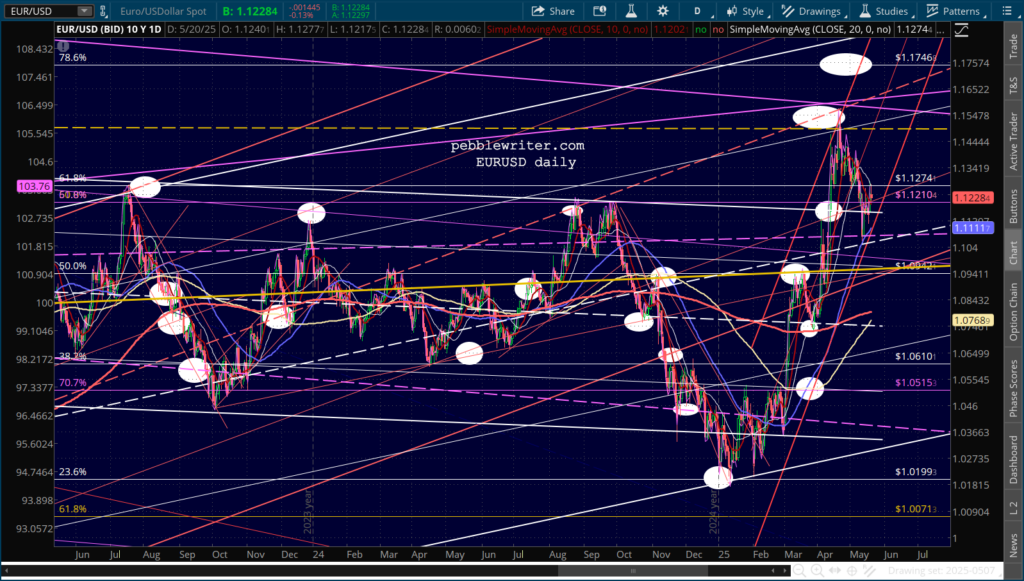Open the Dashboard side tab
The width and height of the screenshot is (1024, 581).
click(1013, 460)
